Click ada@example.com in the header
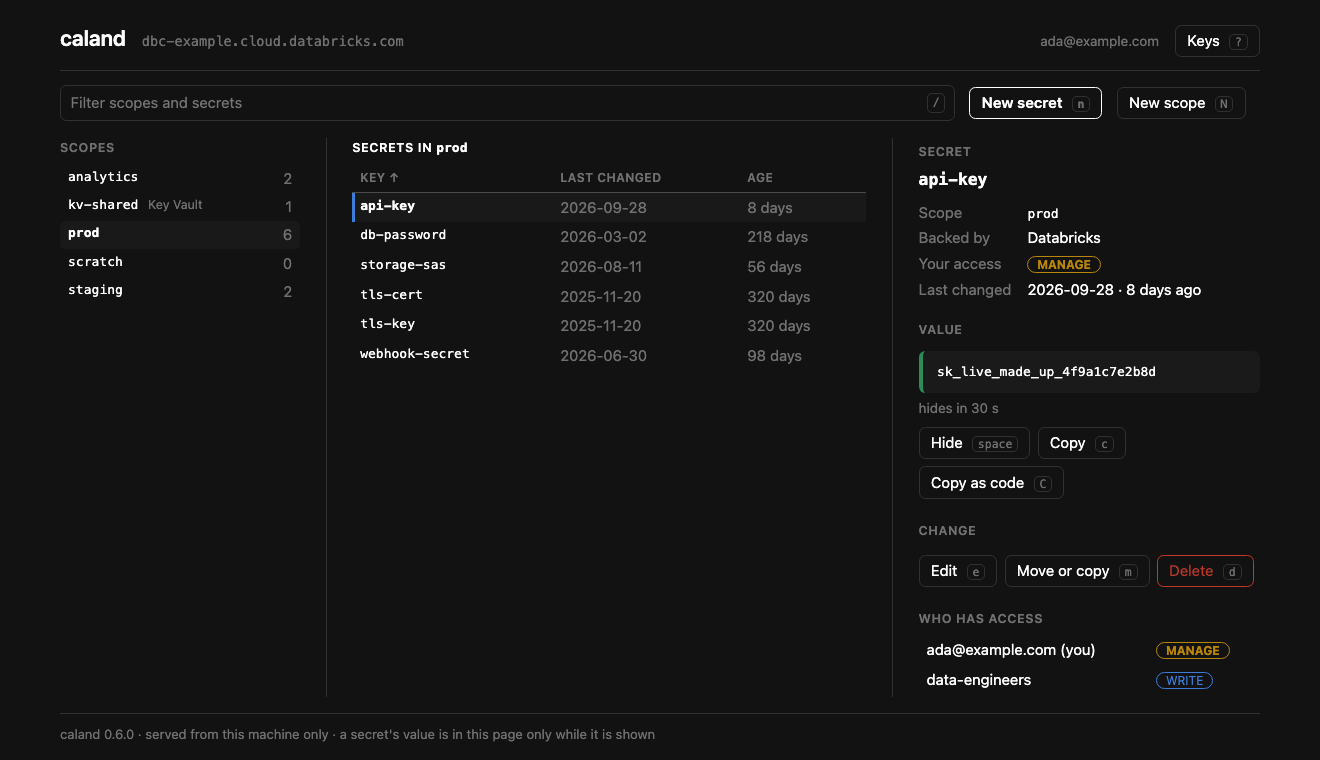Screen dimensions: 1320x760 pos(1099,41)
